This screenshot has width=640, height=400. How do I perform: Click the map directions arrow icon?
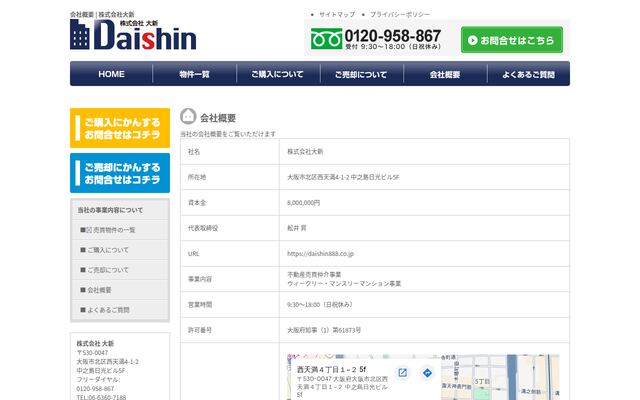tap(427, 373)
